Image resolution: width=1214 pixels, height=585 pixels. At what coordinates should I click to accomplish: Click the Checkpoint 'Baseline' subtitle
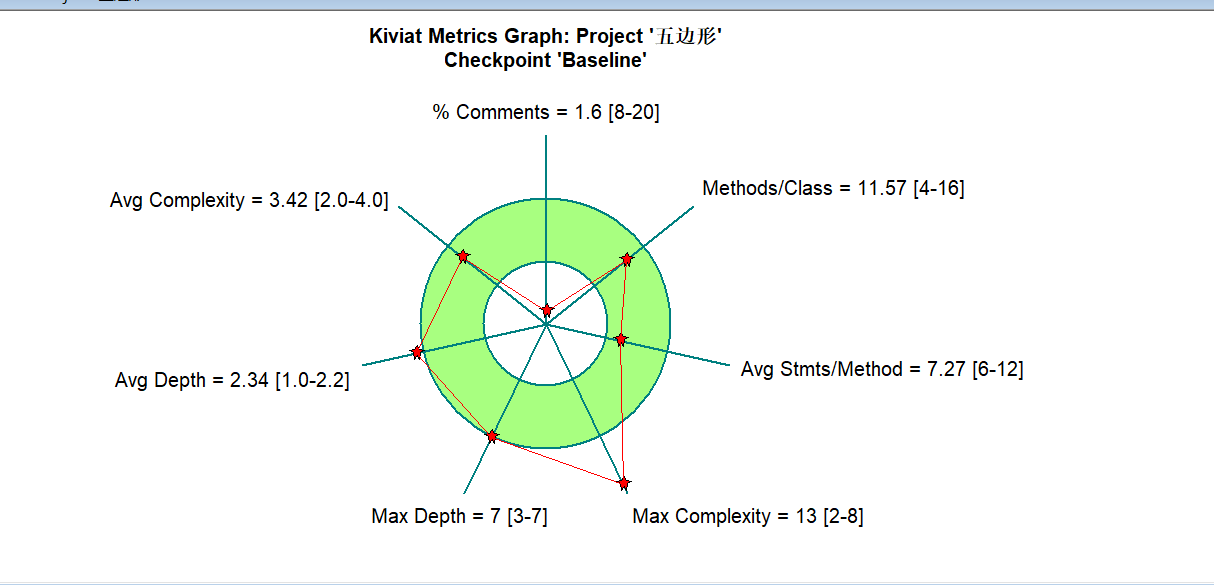click(546, 60)
